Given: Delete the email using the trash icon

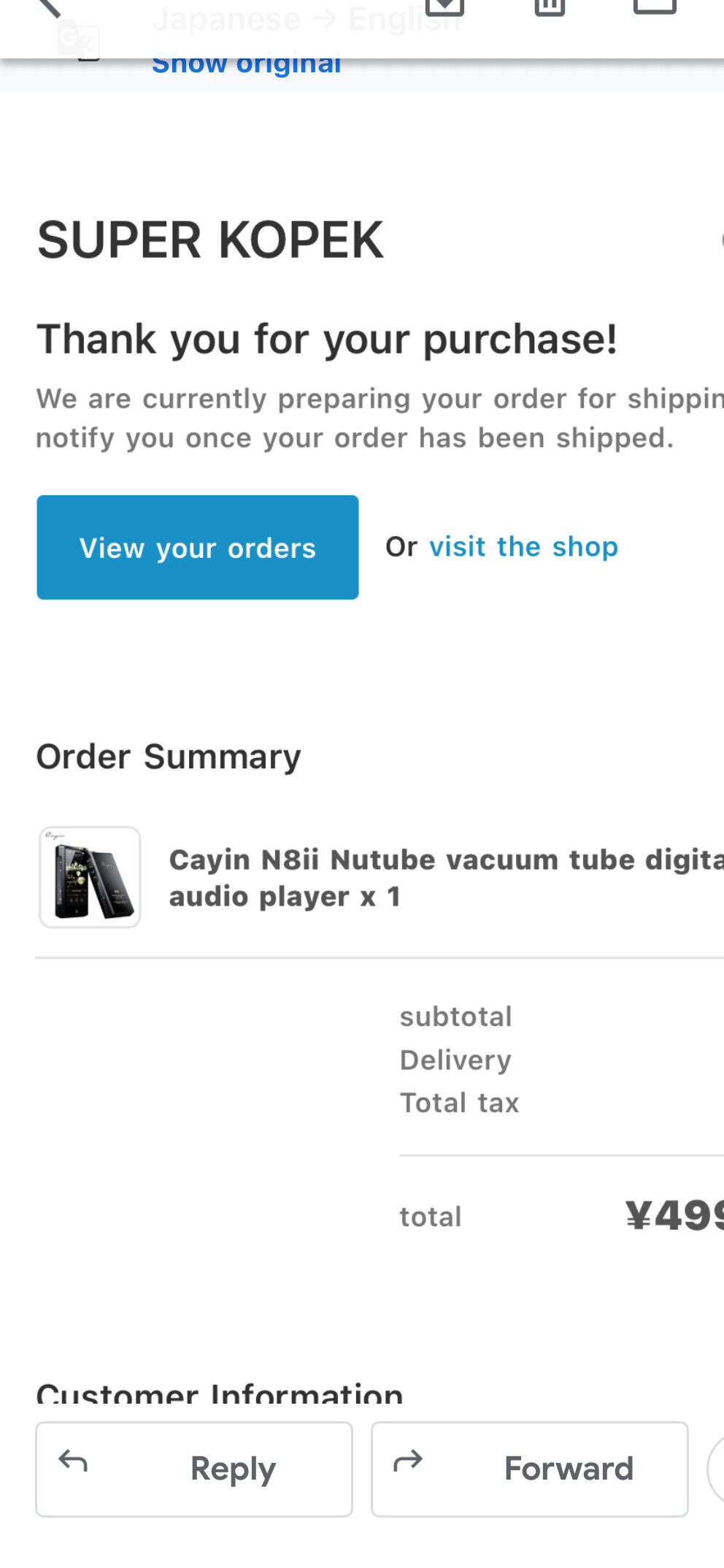Looking at the screenshot, I should (x=550, y=7).
